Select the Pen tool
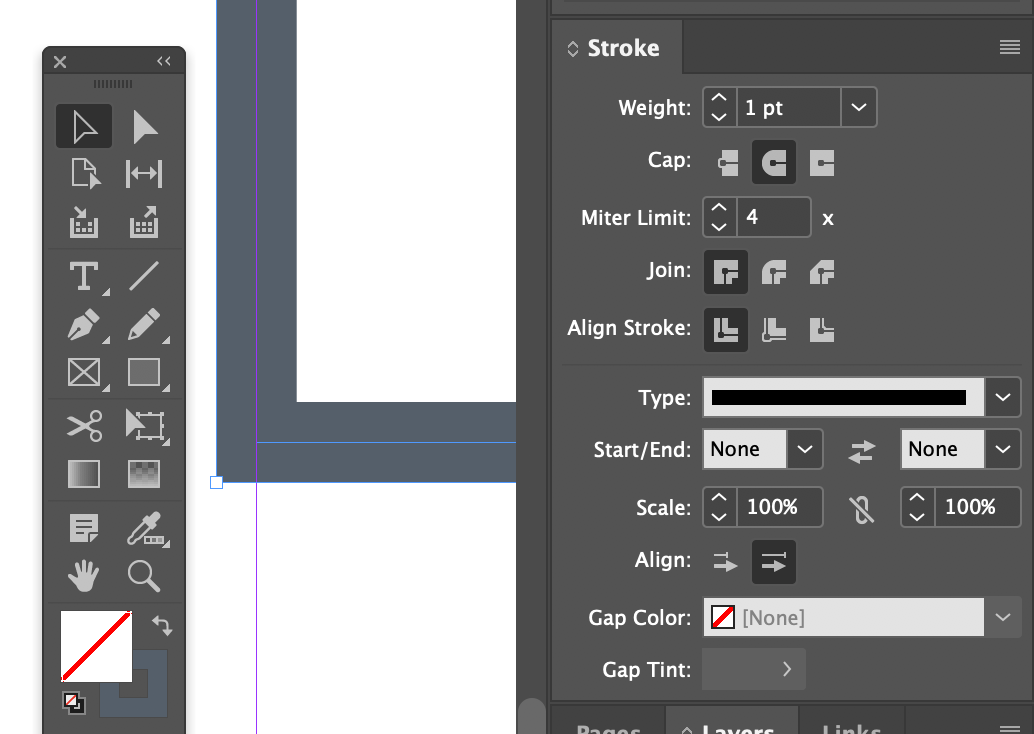This screenshot has height=734, width=1034. (x=84, y=324)
